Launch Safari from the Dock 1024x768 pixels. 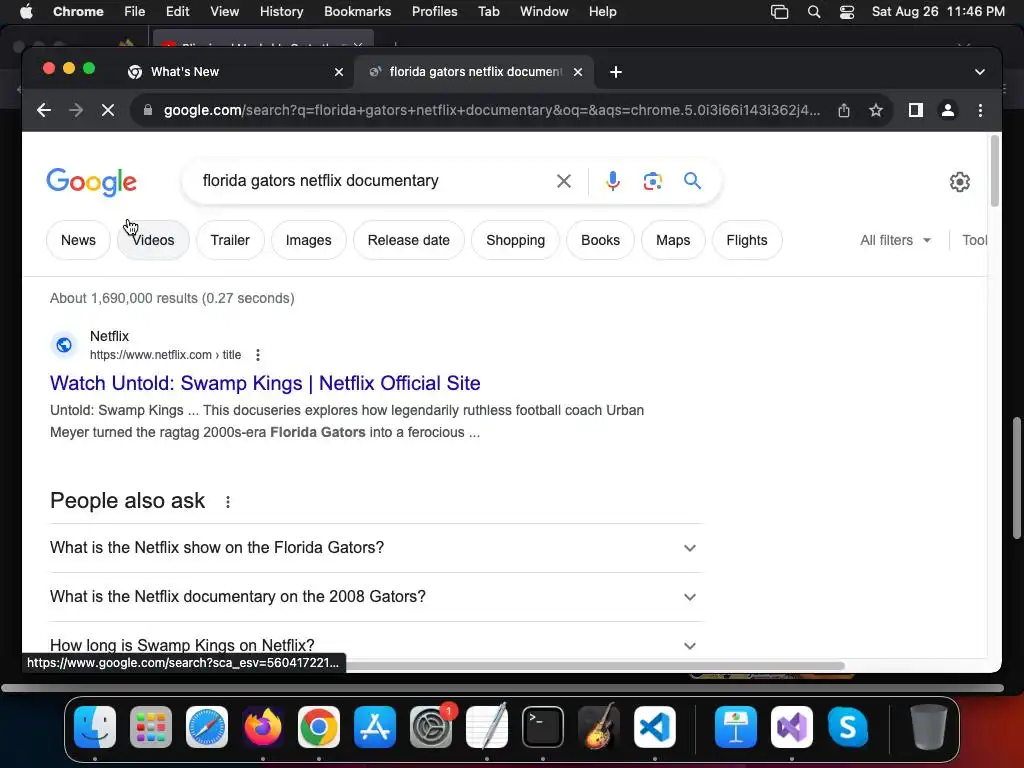207,727
